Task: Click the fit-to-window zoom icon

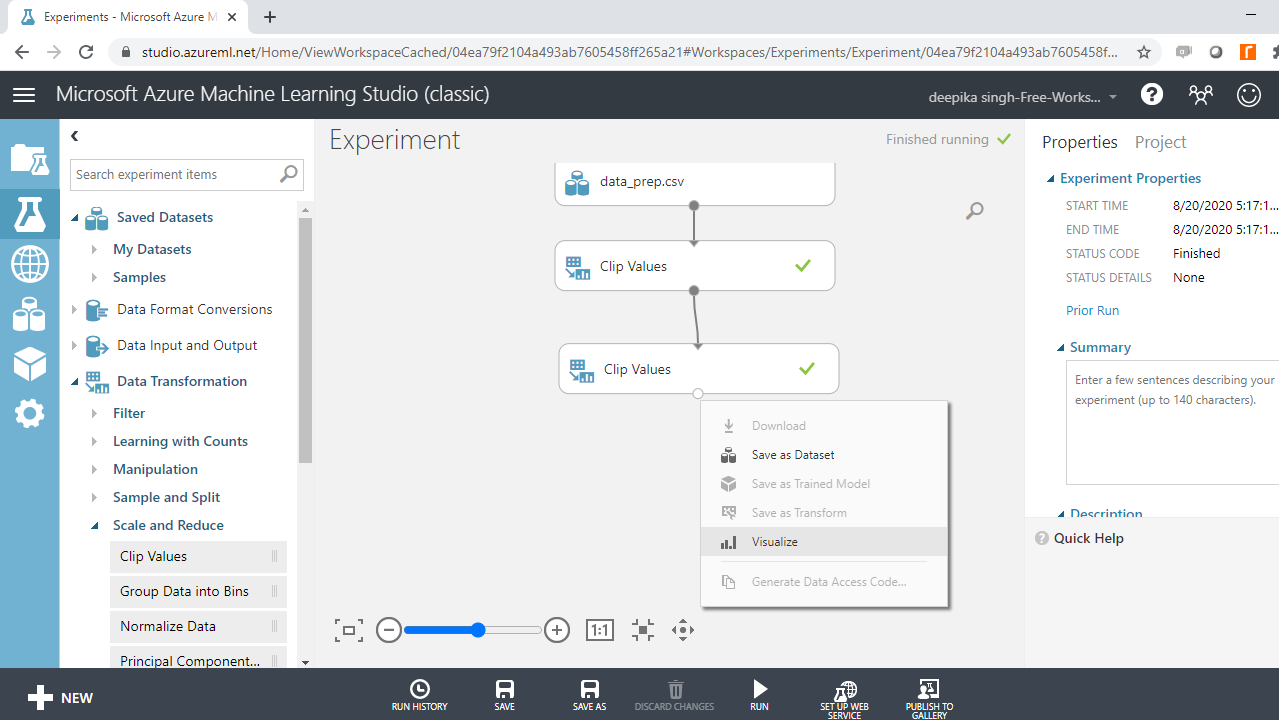Action: [348, 630]
